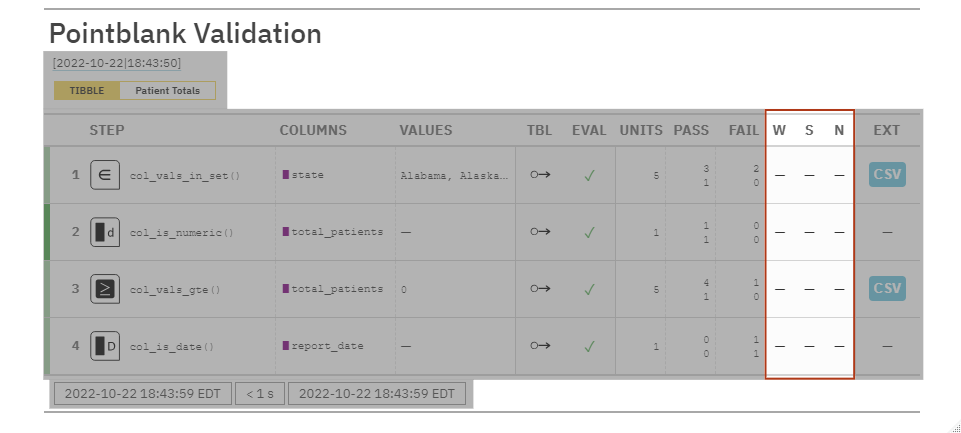This screenshot has height=433, width=961.
Task: Click the resize handle at the bottom-right corner
Action: 953,425
